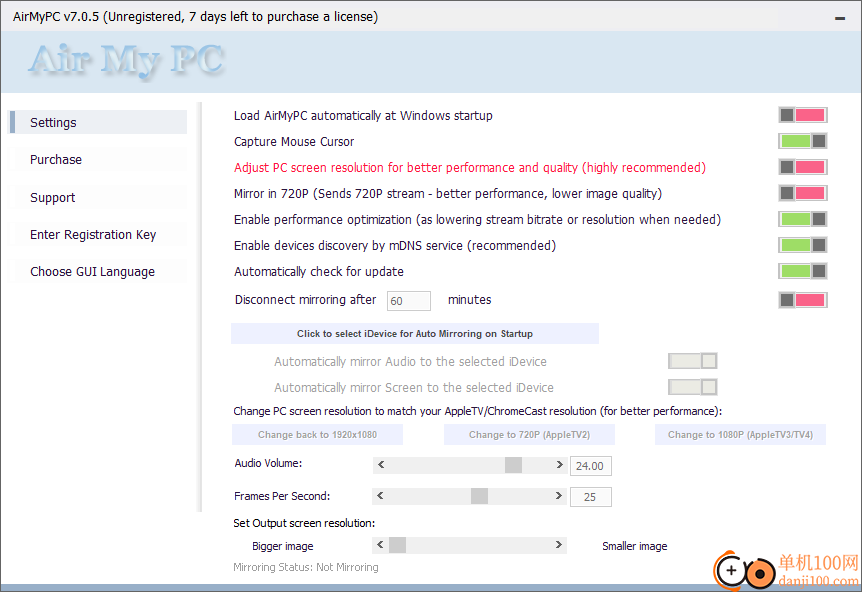862x592 pixels.
Task: Click the Audio Volume value box
Action: [x=590, y=466]
